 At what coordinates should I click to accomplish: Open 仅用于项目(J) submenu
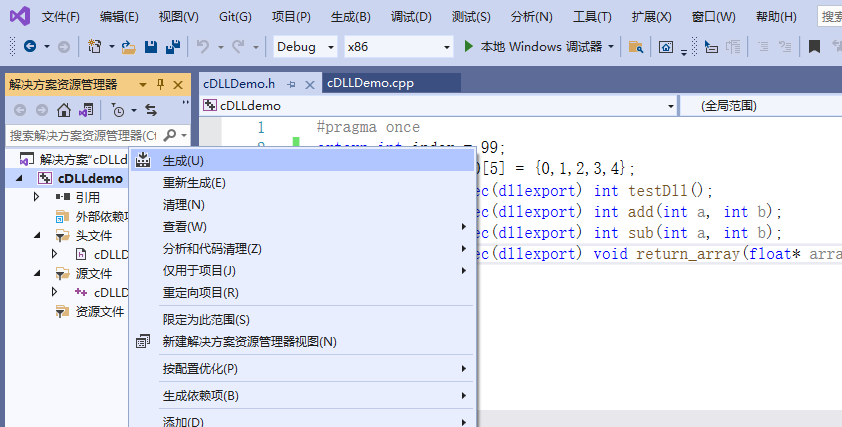tap(303, 271)
